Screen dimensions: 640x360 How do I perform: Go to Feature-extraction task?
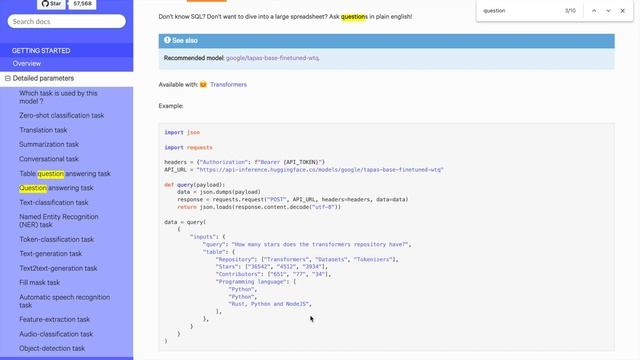pos(54,320)
